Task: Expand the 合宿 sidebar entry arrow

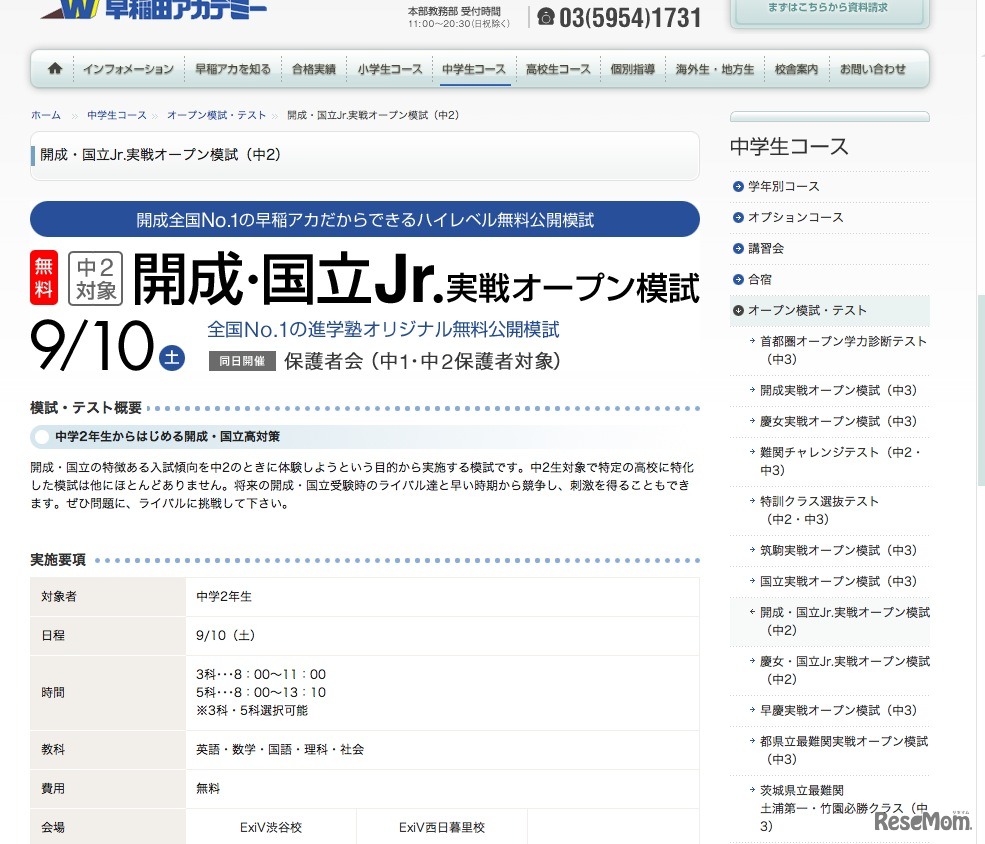Action: 737,279
